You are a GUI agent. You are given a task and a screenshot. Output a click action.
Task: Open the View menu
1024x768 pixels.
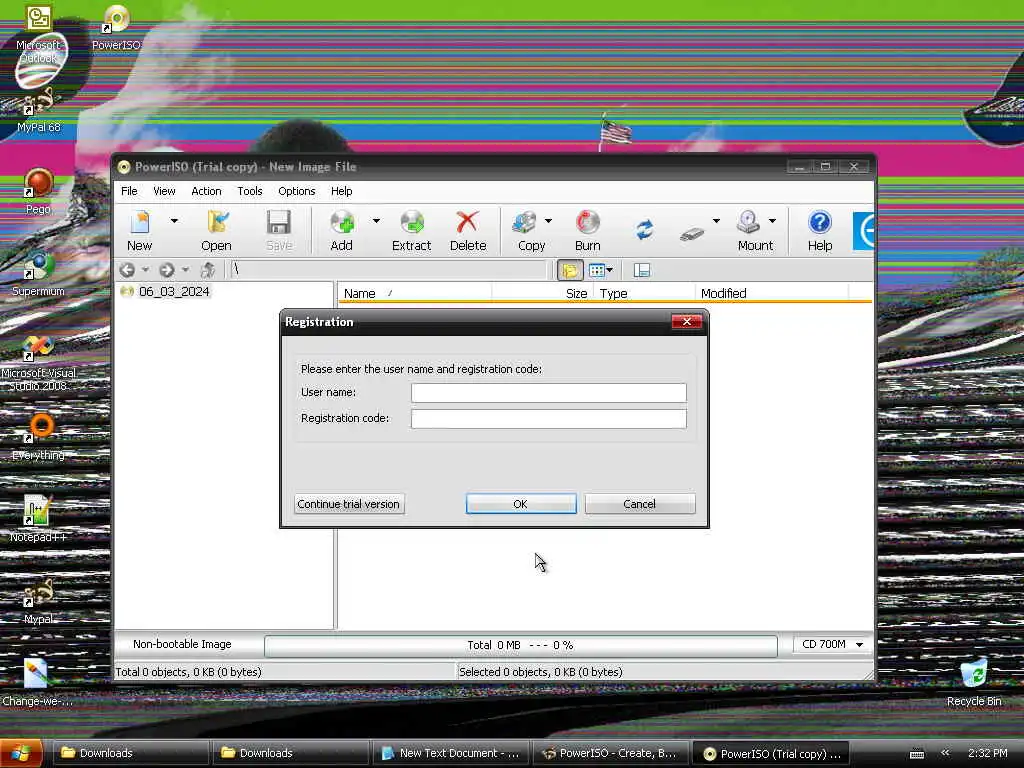(164, 191)
